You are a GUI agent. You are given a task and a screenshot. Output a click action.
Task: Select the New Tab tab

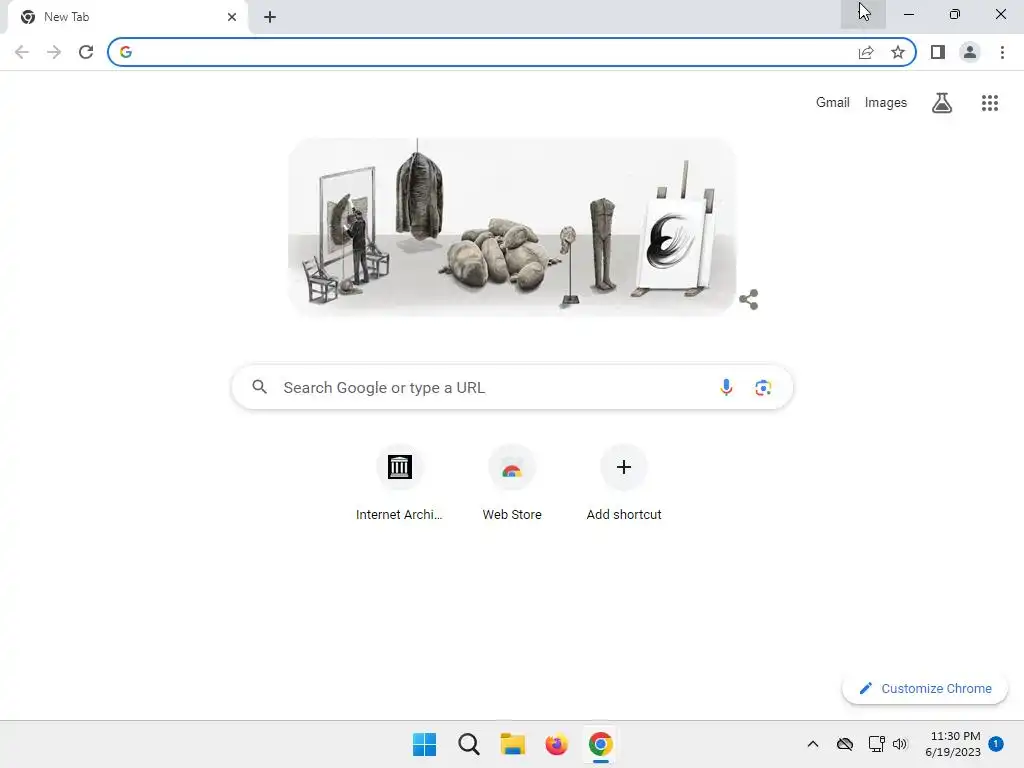pos(127,17)
